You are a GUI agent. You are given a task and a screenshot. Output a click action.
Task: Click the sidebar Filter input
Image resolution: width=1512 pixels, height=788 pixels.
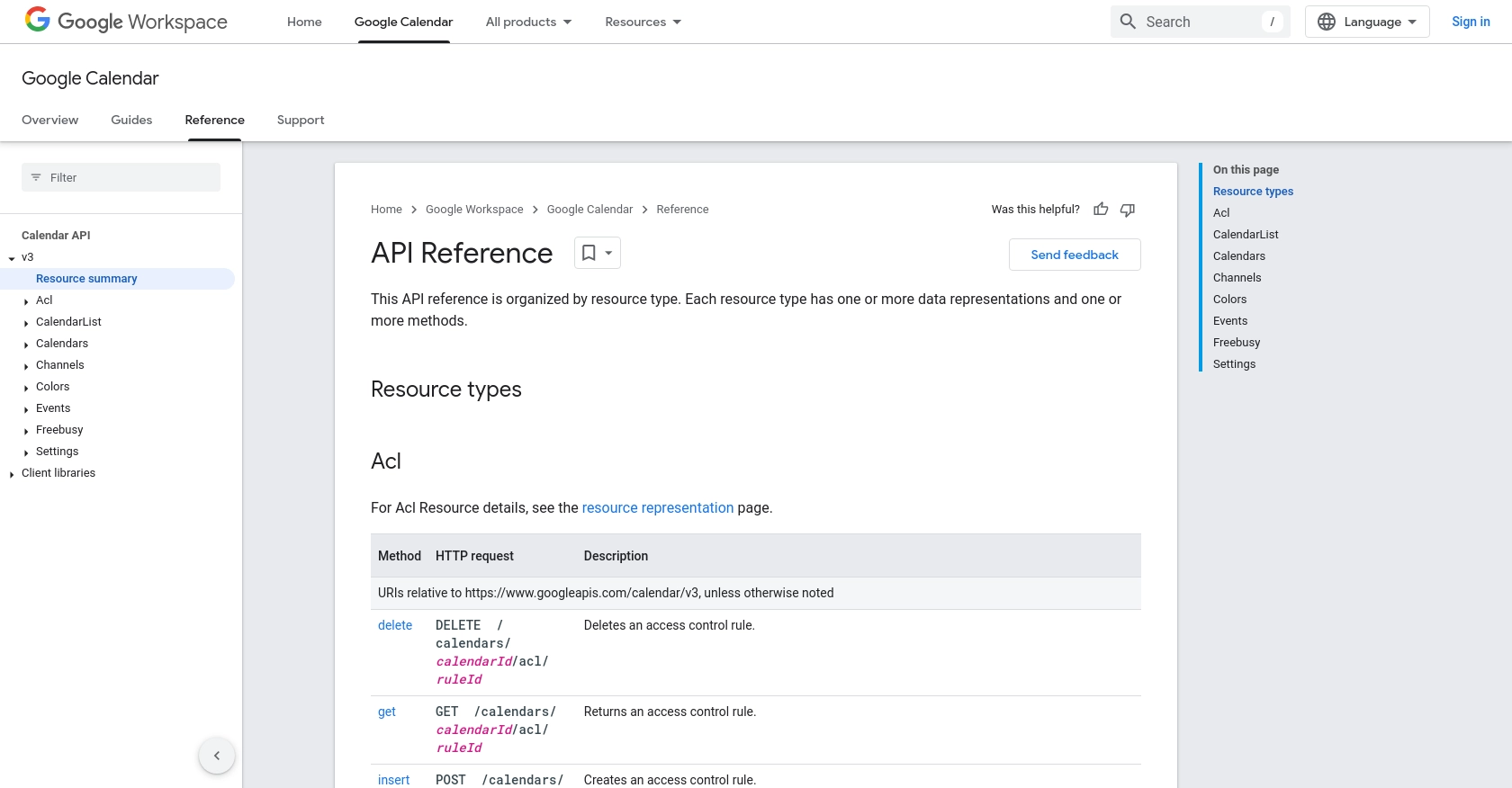point(121,177)
